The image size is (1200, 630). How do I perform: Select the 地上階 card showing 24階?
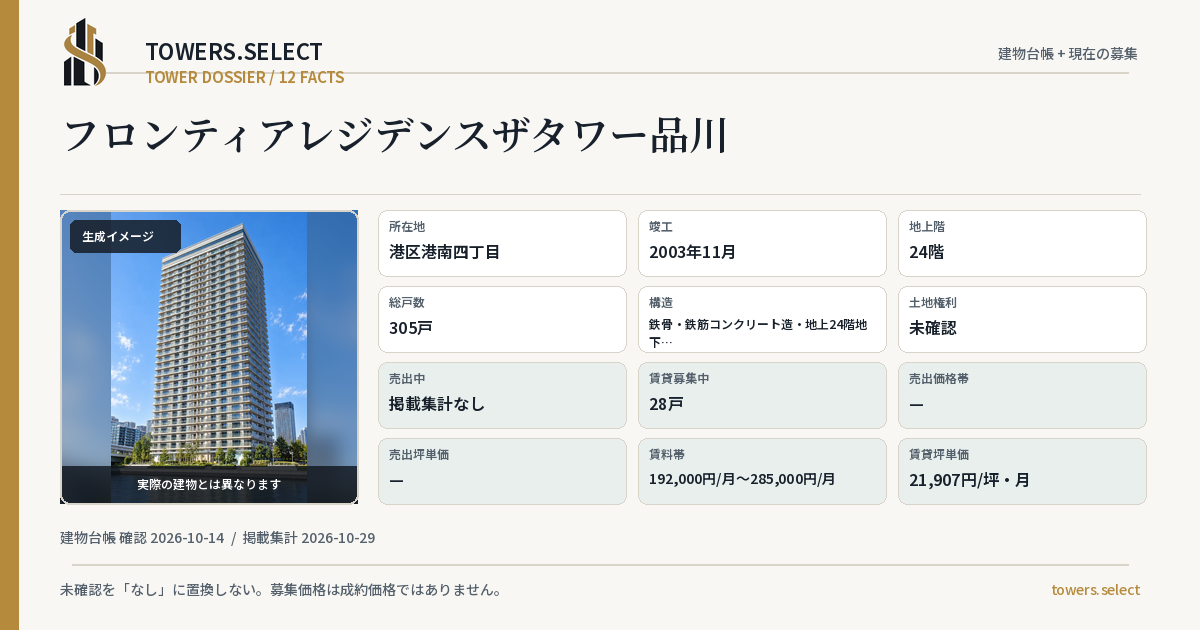tap(1022, 243)
